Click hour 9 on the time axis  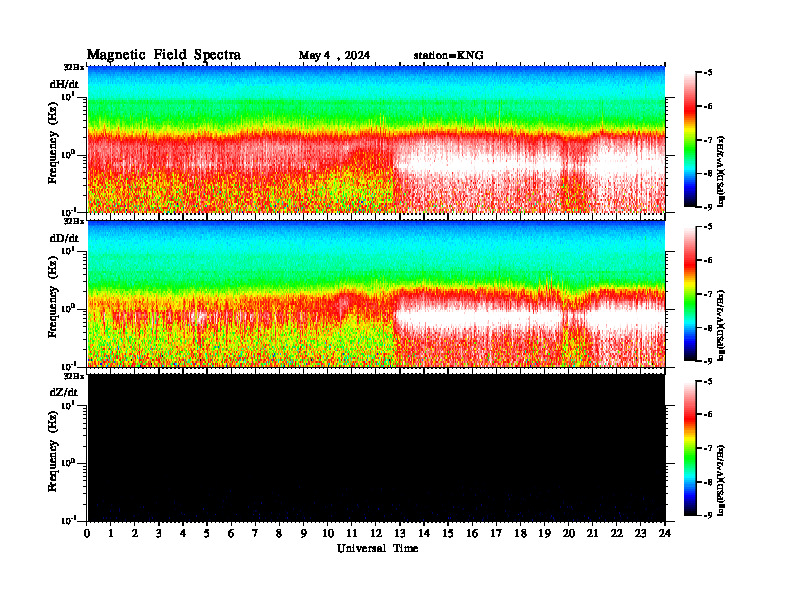pyautogui.click(x=303, y=534)
